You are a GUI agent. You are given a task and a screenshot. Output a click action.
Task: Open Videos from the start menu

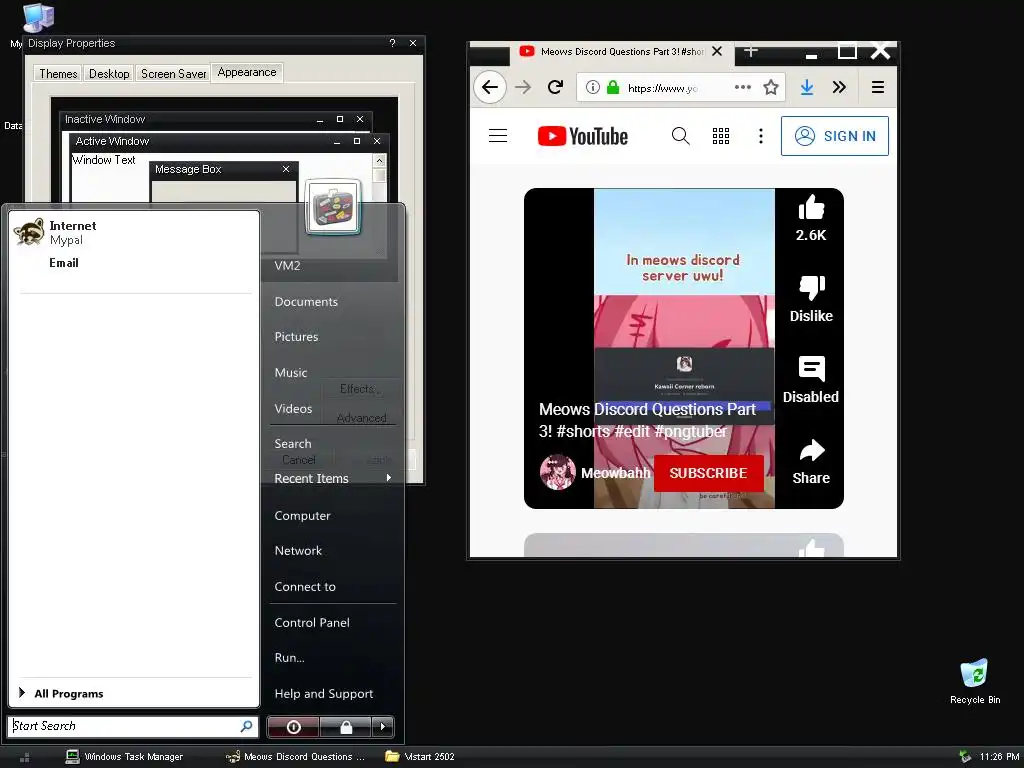point(293,409)
